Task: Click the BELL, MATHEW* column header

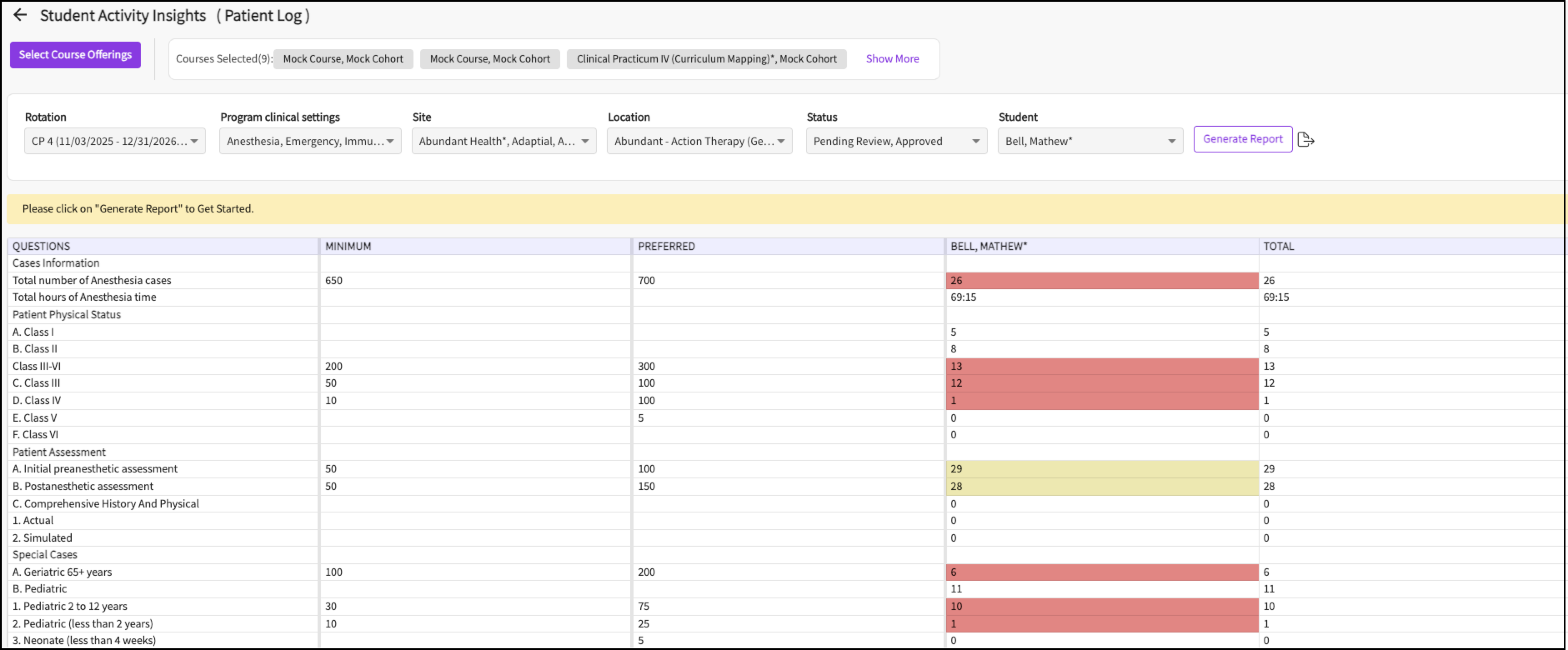Action: (x=989, y=247)
